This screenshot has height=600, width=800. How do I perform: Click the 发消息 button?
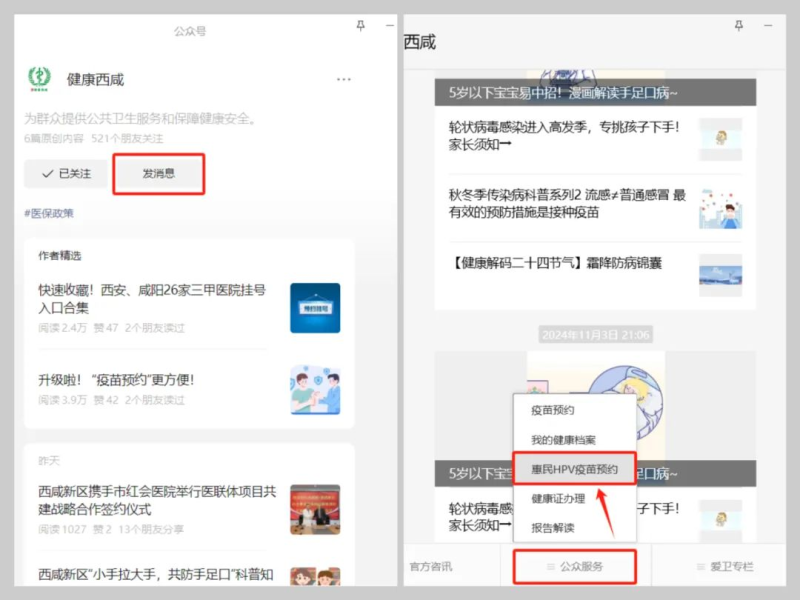pyautogui.click(x=158, y=174)
